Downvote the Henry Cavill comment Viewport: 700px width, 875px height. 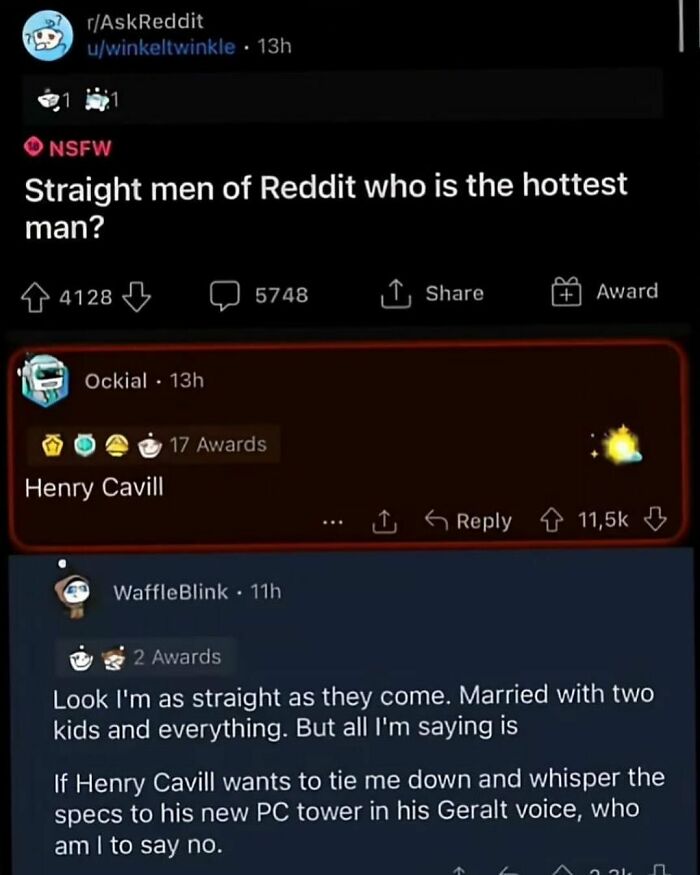653,520
